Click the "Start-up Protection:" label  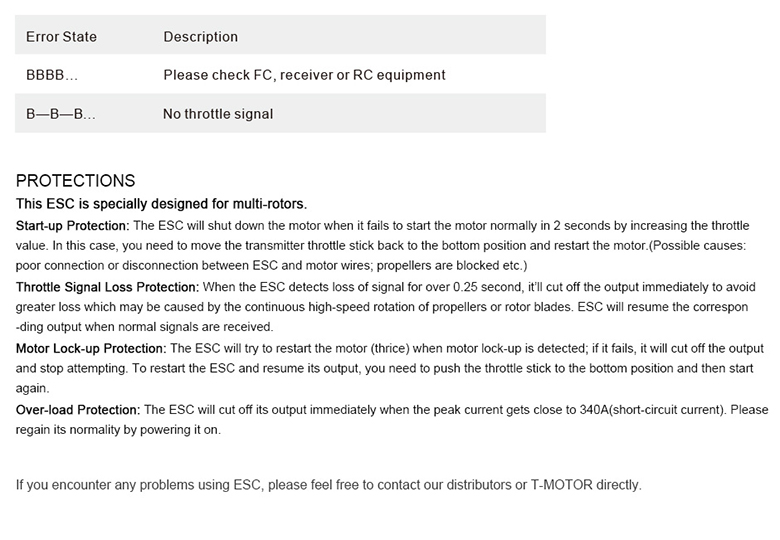[x=73, y=225]
